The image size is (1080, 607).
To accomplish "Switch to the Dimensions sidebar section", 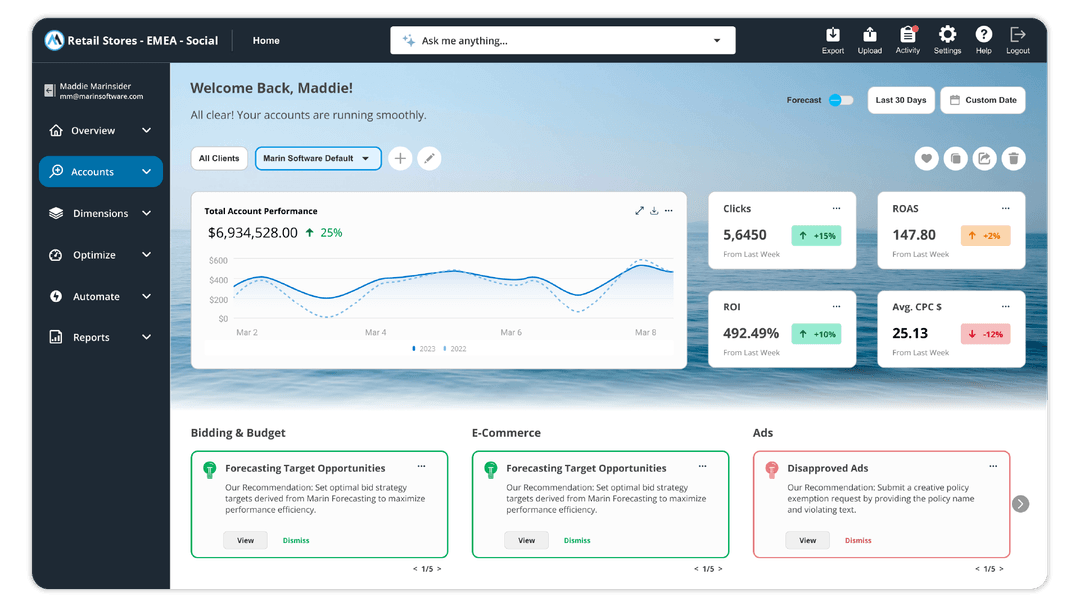I will (x=100, y=213).
